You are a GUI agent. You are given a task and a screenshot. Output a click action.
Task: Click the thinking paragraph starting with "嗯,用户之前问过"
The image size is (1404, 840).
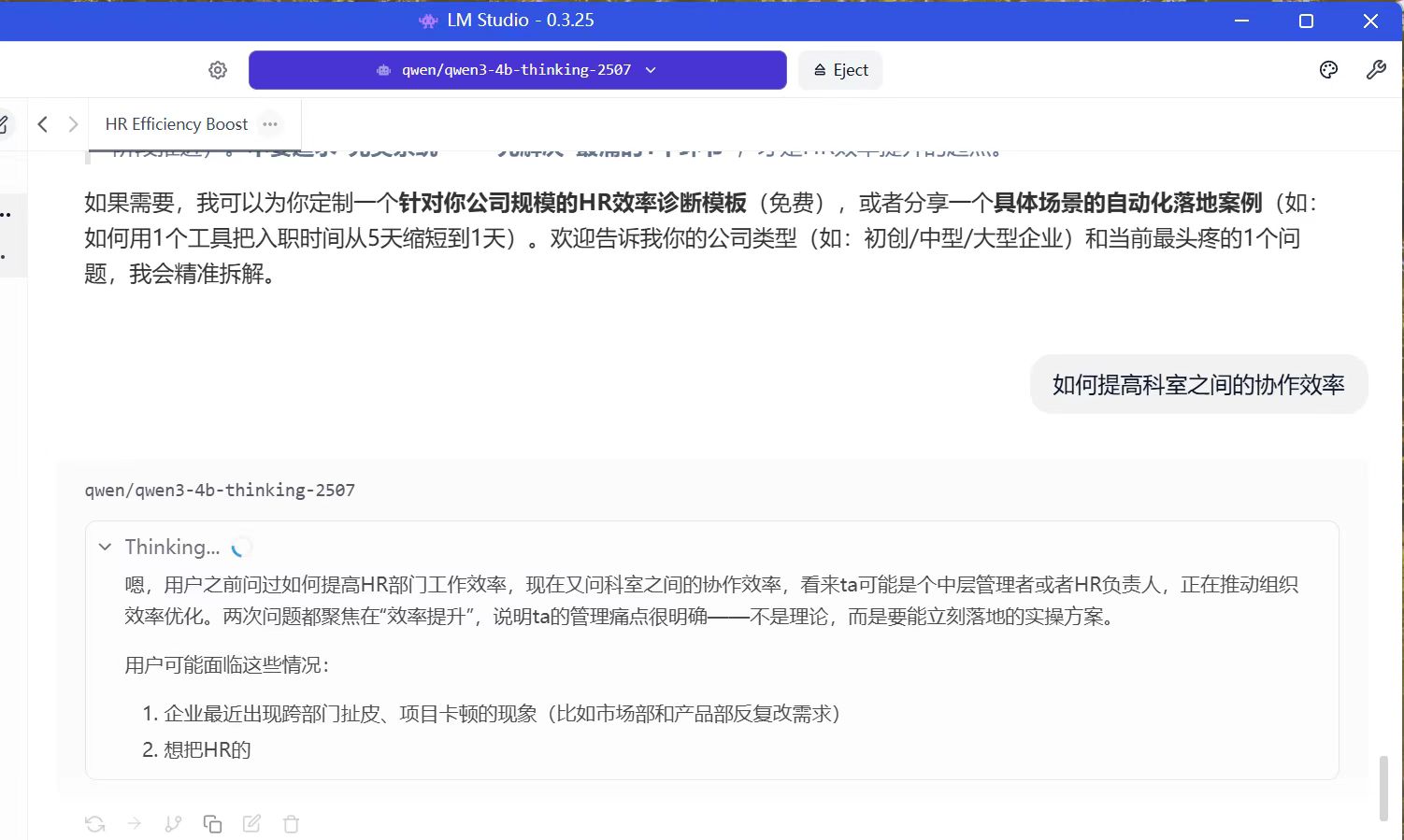711,601
